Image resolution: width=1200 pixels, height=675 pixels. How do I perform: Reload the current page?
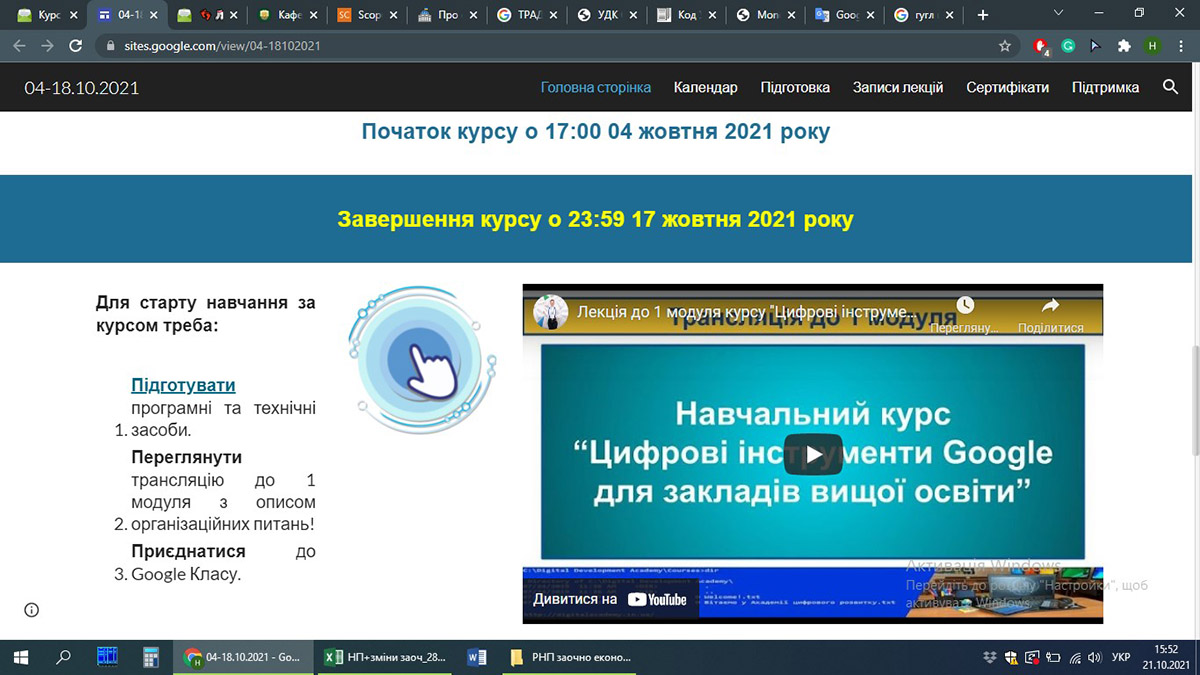pyautogui.click(x=75, y=46)
